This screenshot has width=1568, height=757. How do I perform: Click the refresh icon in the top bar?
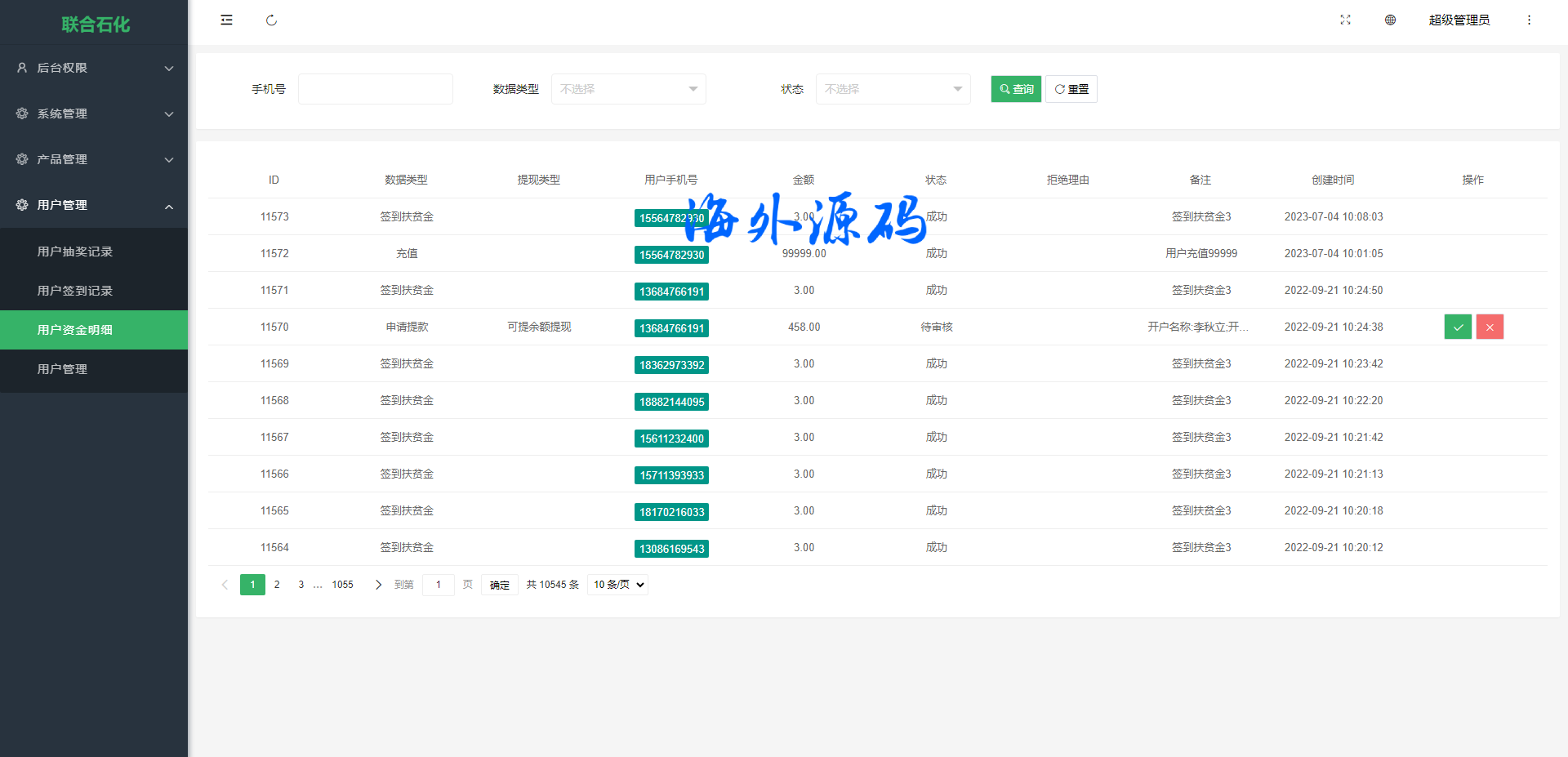pos(271,20)
